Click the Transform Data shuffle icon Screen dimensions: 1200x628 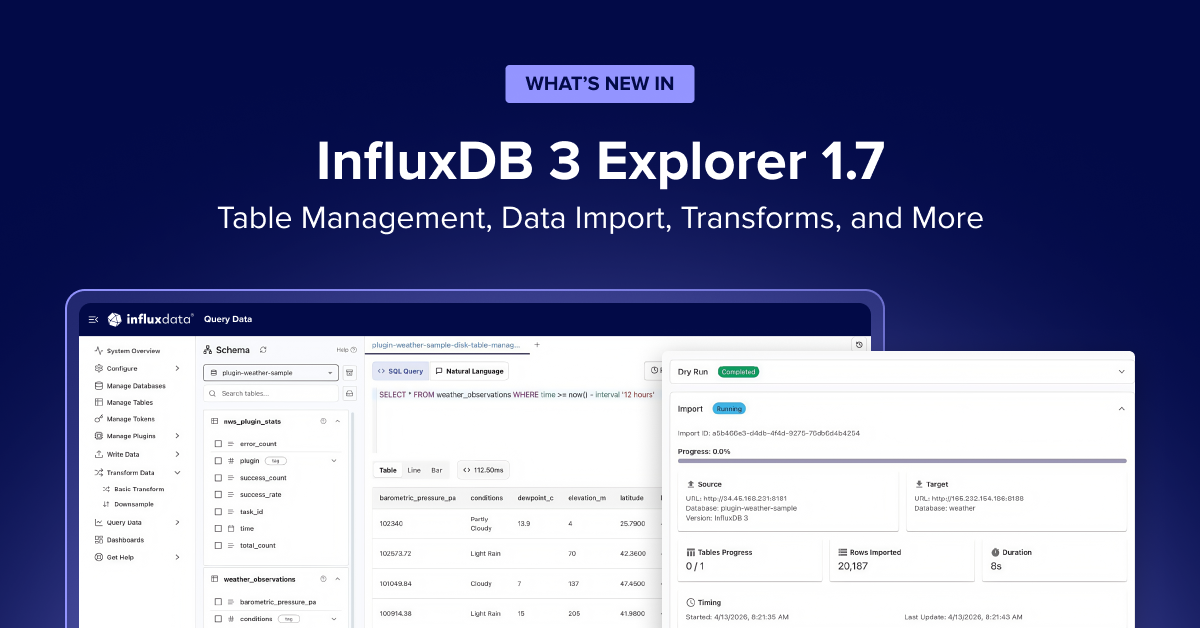98,472
